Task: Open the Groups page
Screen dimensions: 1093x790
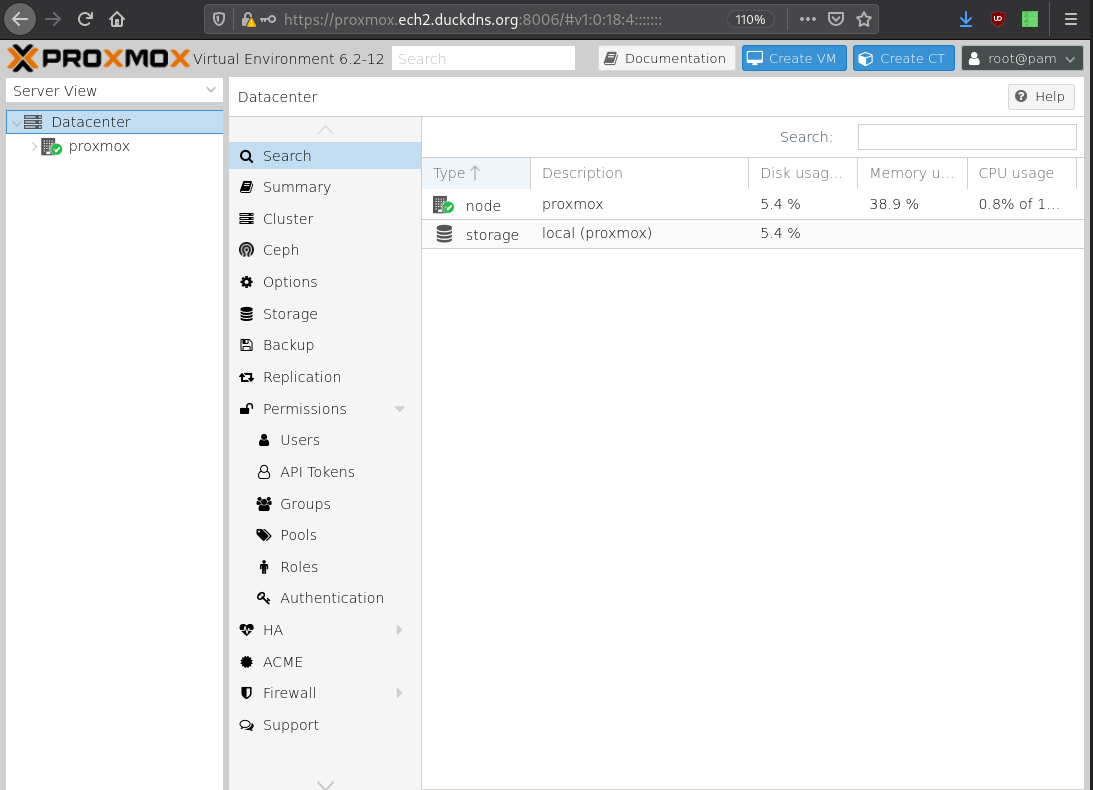Action: pyautogui.click(x=325, y=503)
